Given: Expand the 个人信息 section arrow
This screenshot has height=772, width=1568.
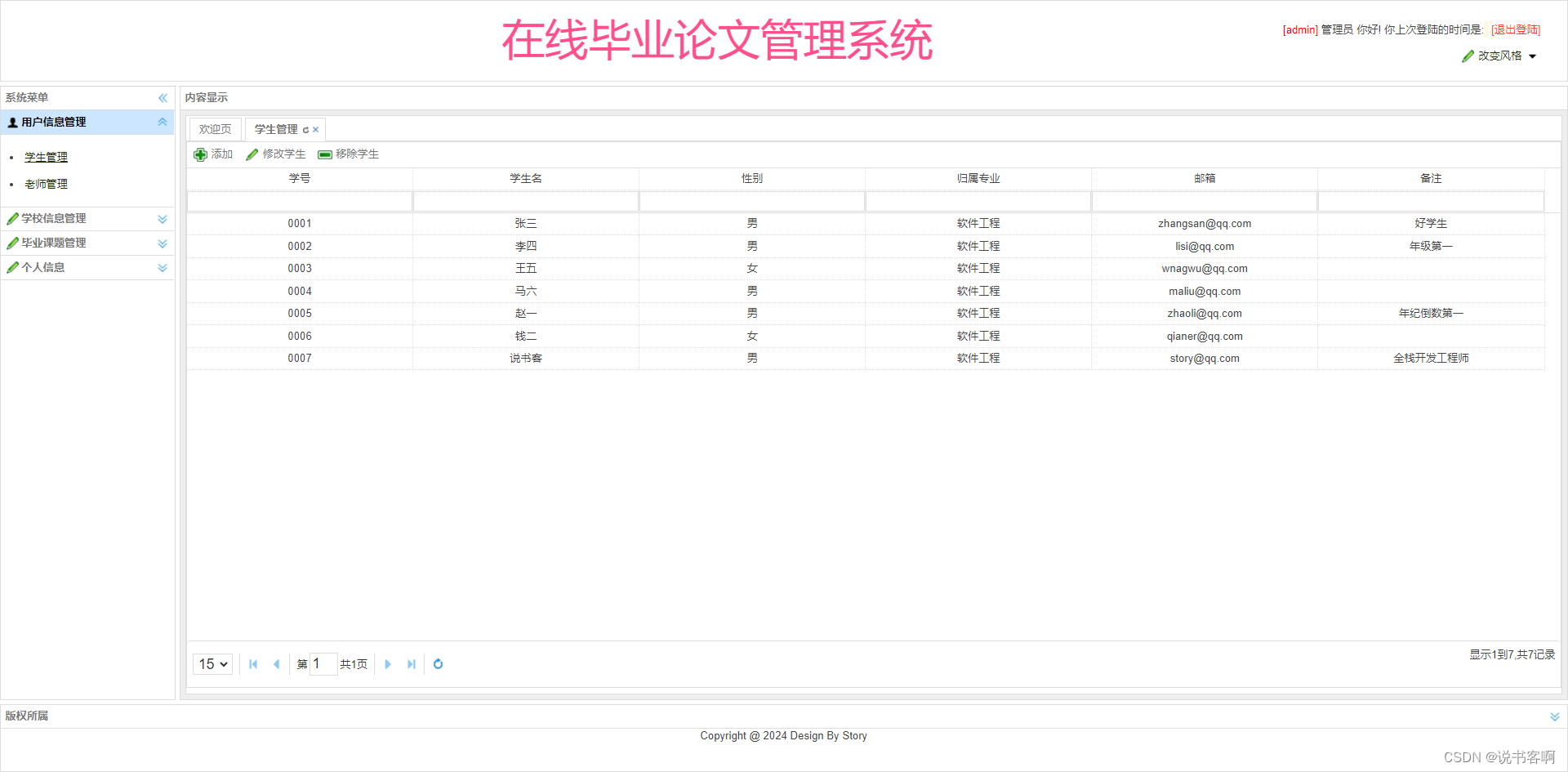Looking at the screenshot, I should (163, 268).
